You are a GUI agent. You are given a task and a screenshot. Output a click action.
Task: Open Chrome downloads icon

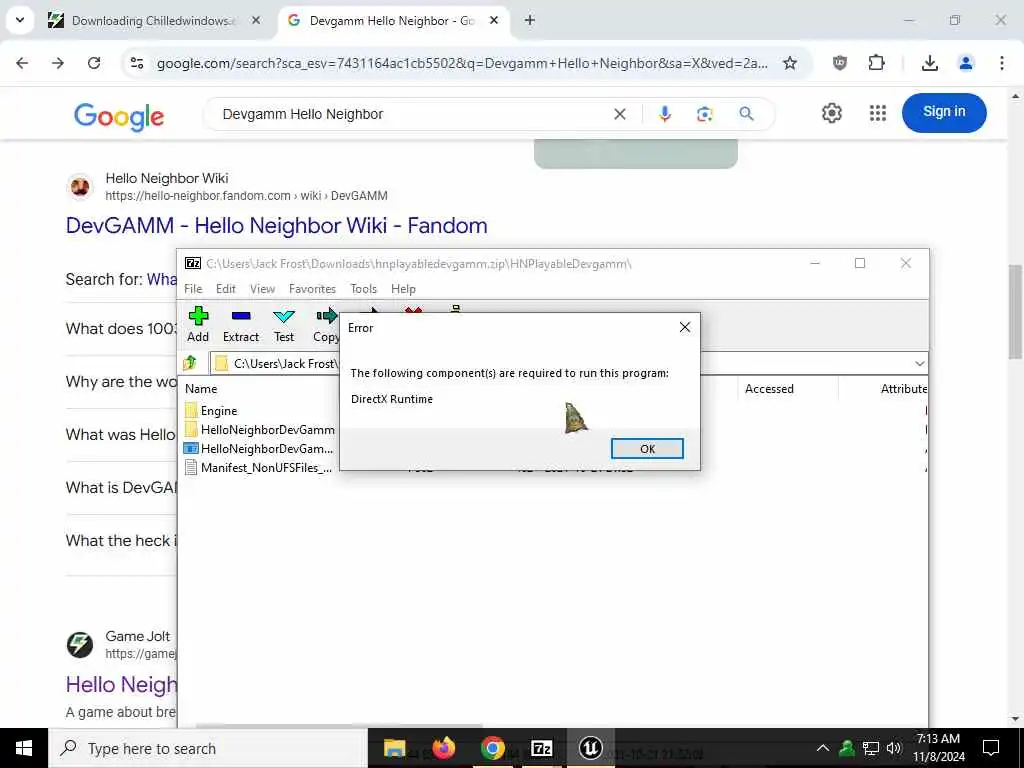(929, 63)
